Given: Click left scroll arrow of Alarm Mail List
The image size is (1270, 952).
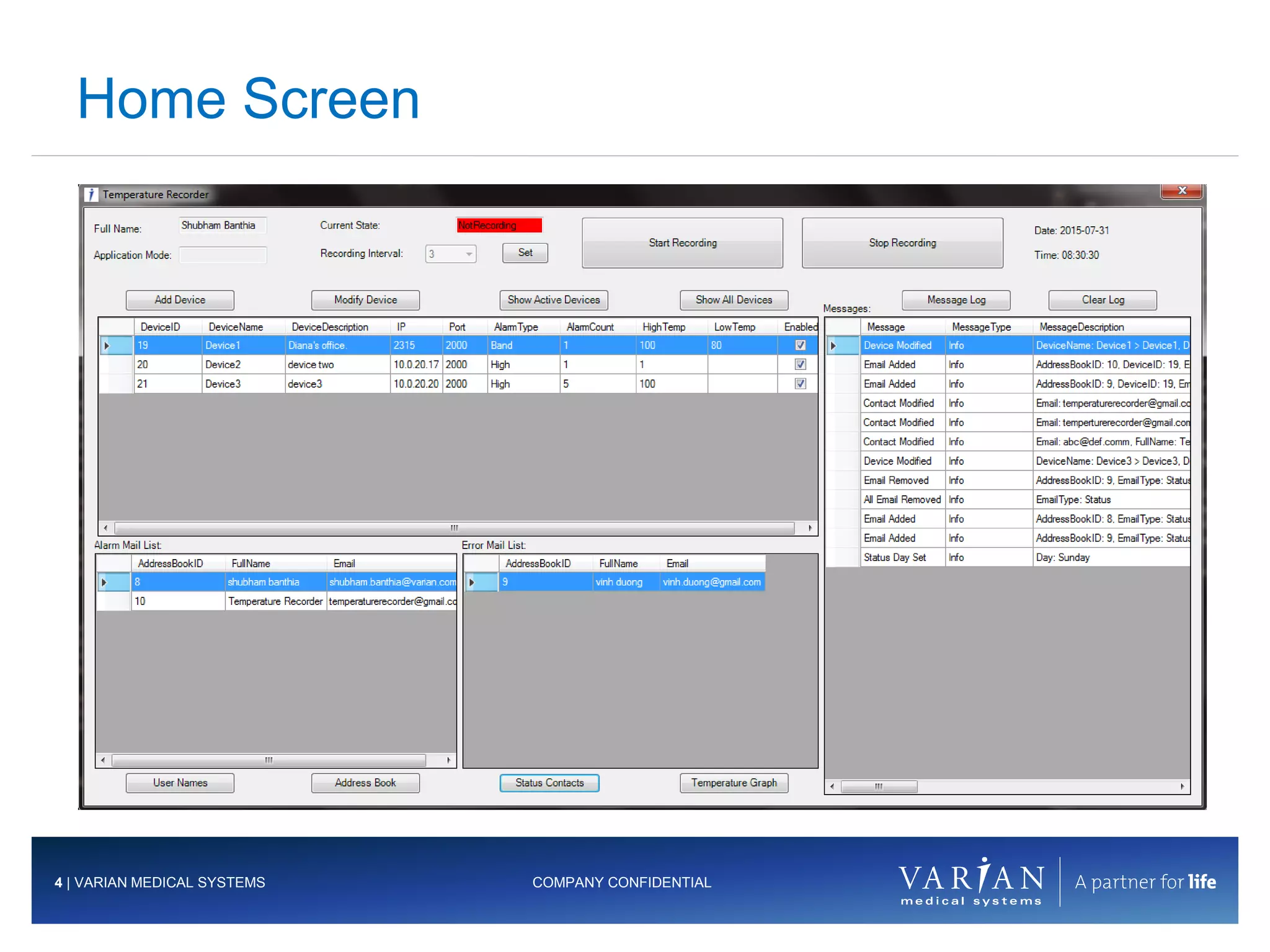Looking at the screenshot, I should pyautogui.click(x=103, y=760).
